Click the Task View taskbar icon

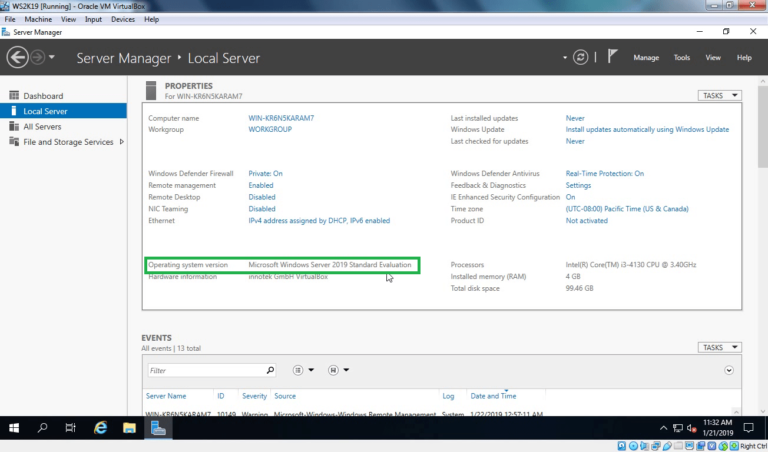pyautogui.click(x=71, y=428)
